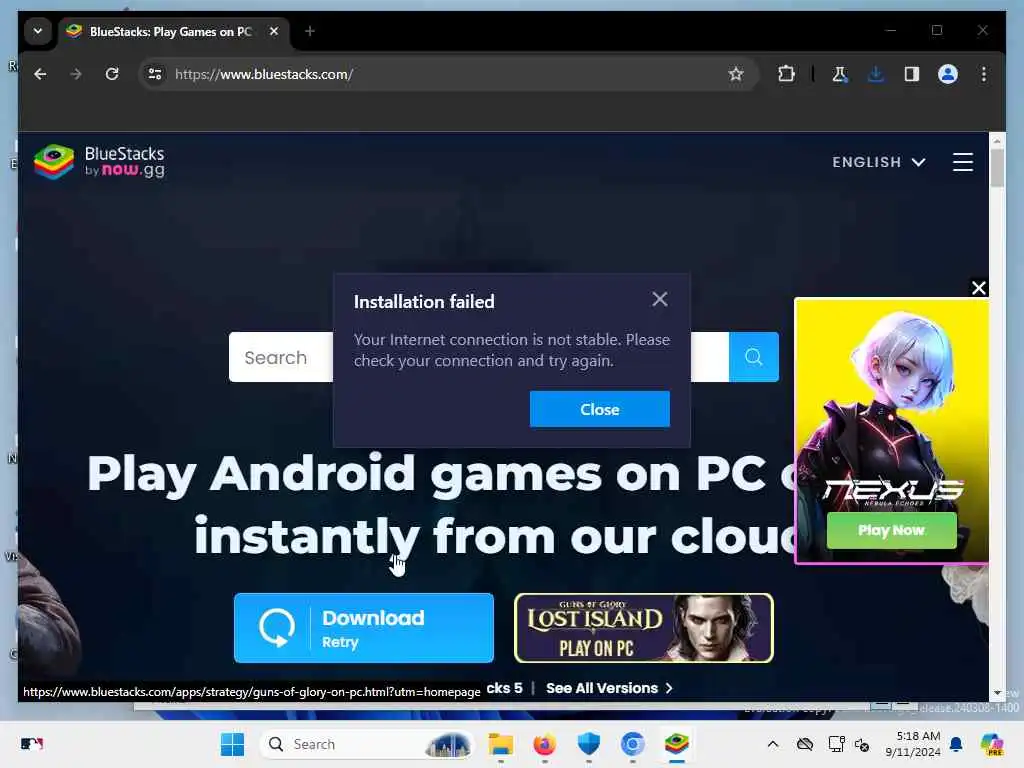Click the page vertical scrollbar thumb
This screenshot has width=1024, height=768.
[x=997, y=168]
